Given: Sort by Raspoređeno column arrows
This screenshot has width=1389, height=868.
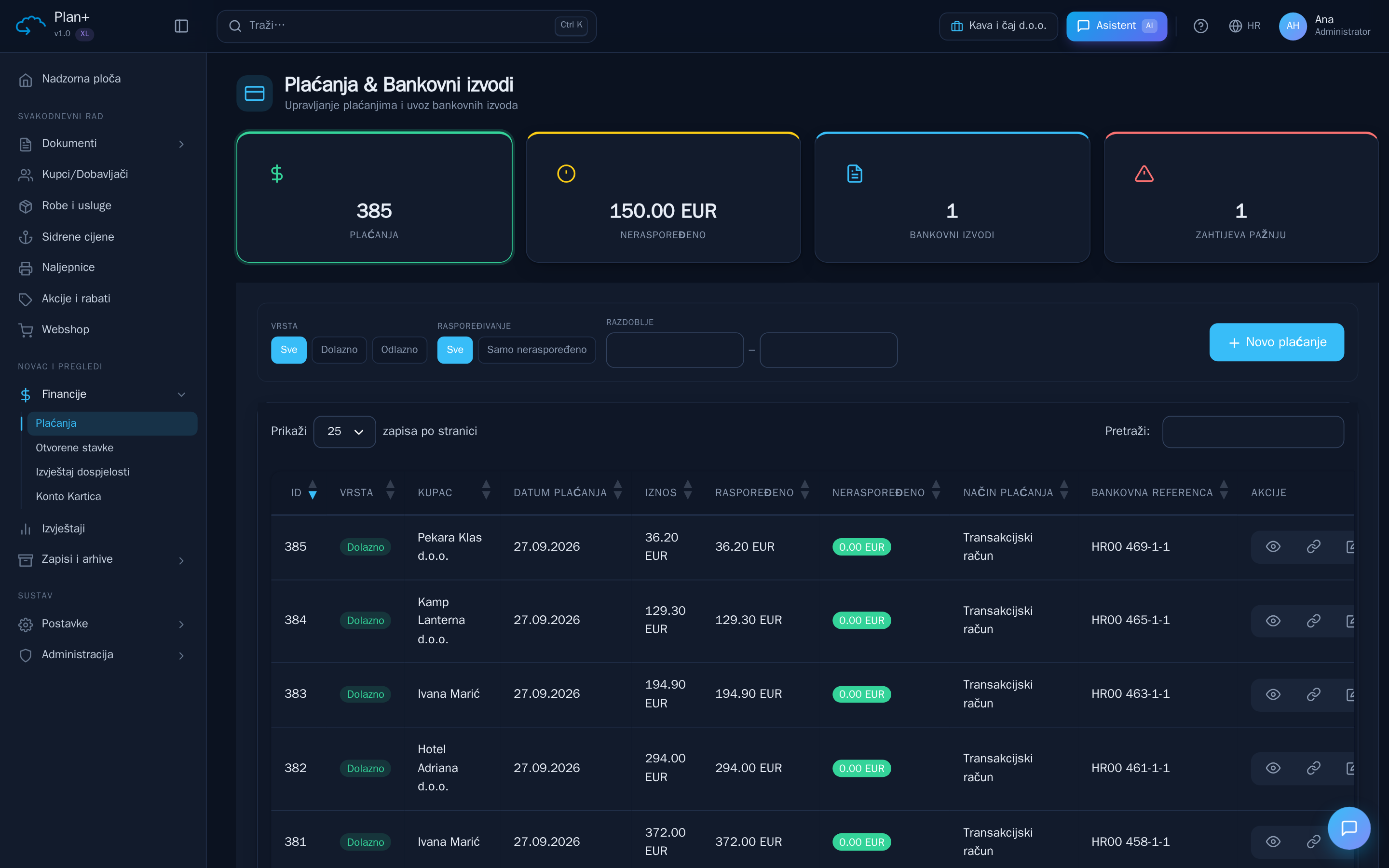Looking at the screenshot, I should pos(804,490).
